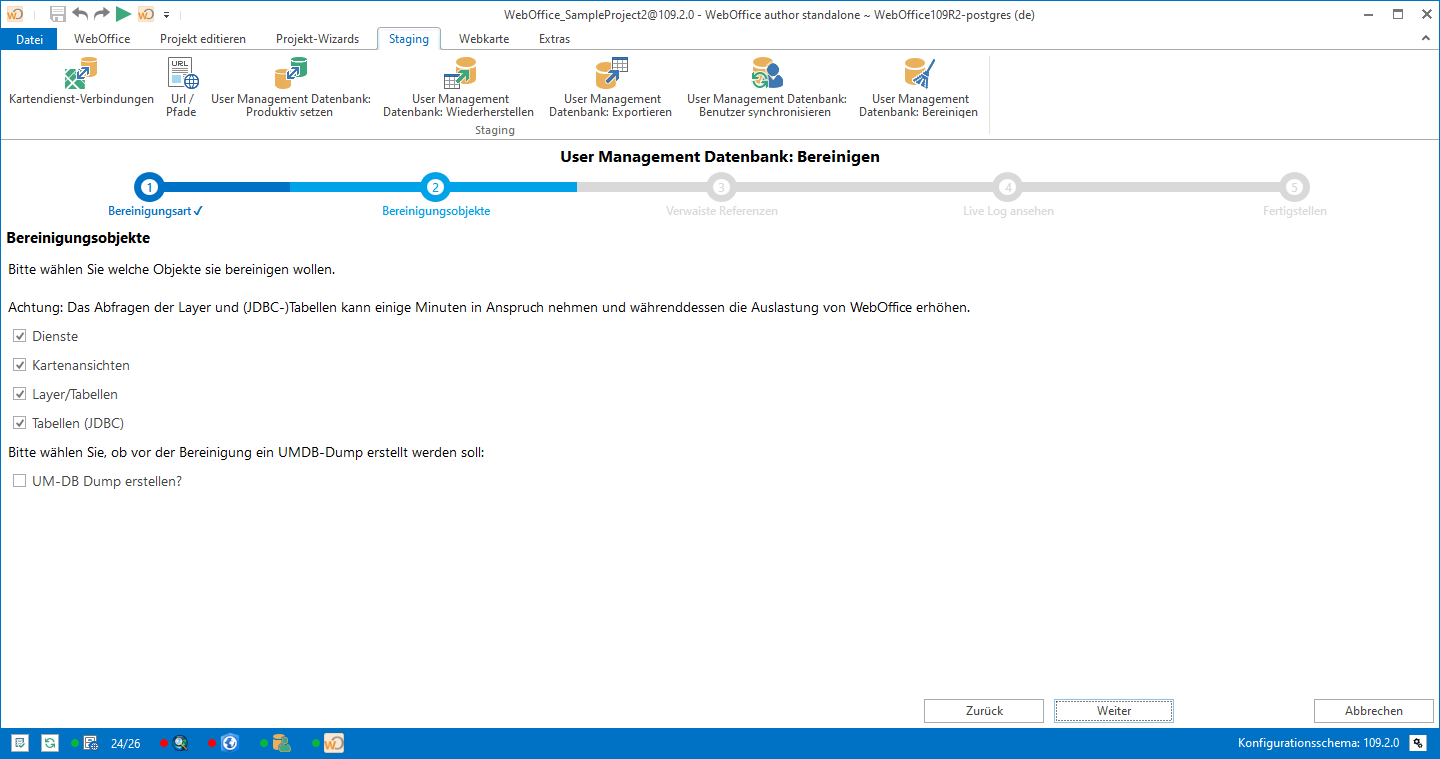Click the green play icon in quick access toolbar
Image resolution: width=1440 pixels, height=759 pixels.
123,14
